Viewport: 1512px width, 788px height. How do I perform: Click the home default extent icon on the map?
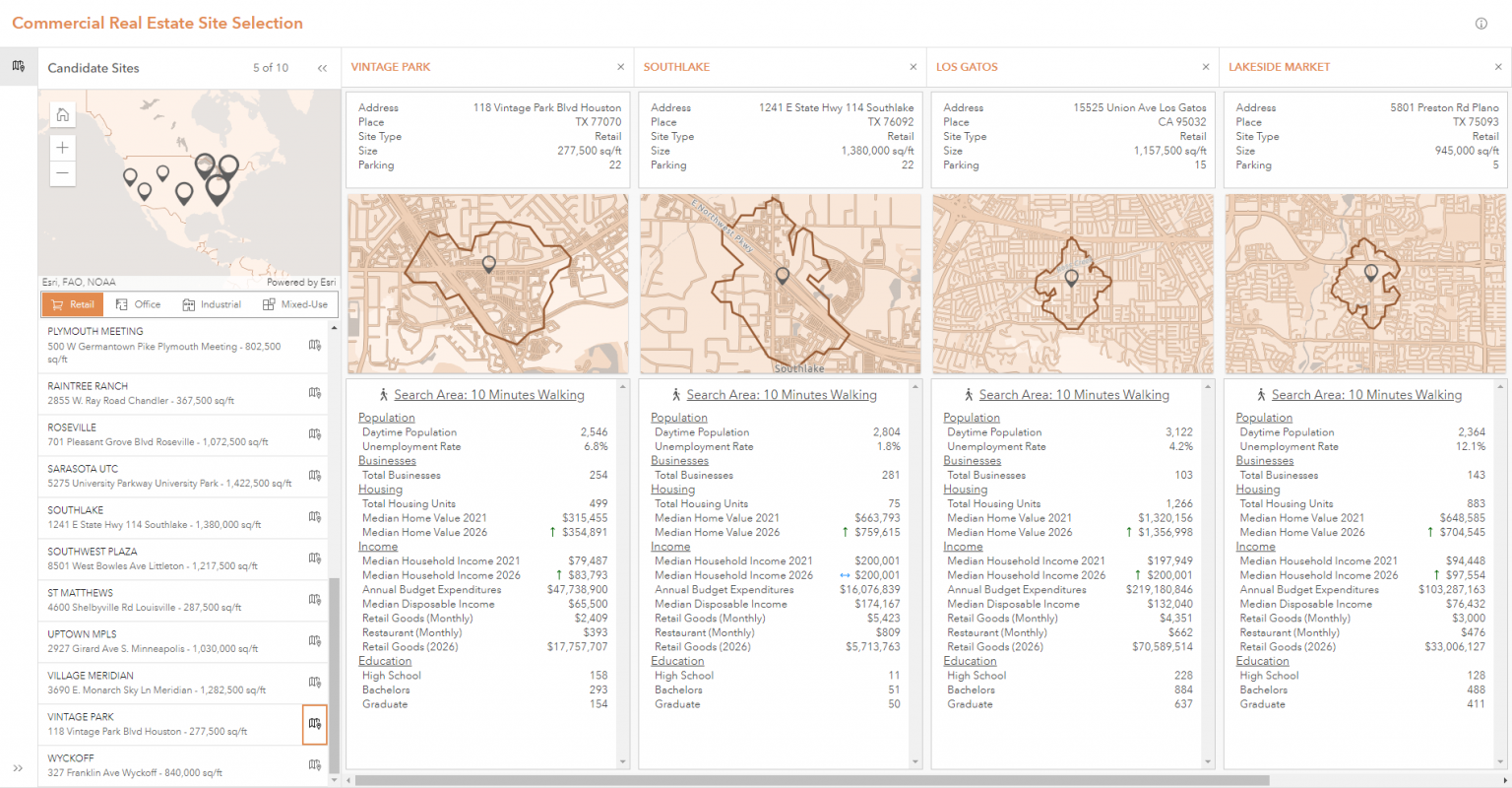(62, 114)
